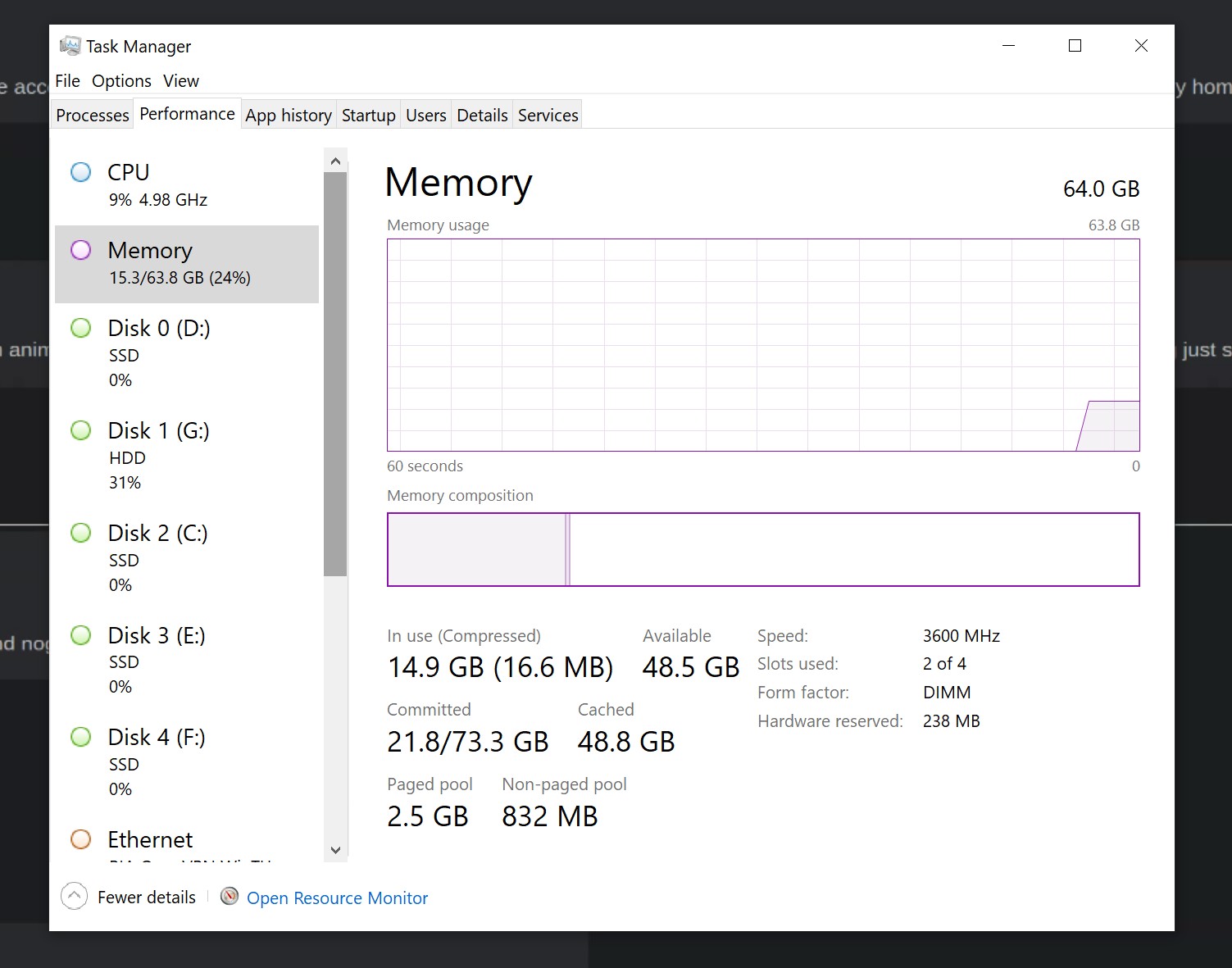The image size is (1232, 968).
Task: Select CPU 9% 4.98 GHz entry
Action: pyautogui.click(x=187, y=186)
